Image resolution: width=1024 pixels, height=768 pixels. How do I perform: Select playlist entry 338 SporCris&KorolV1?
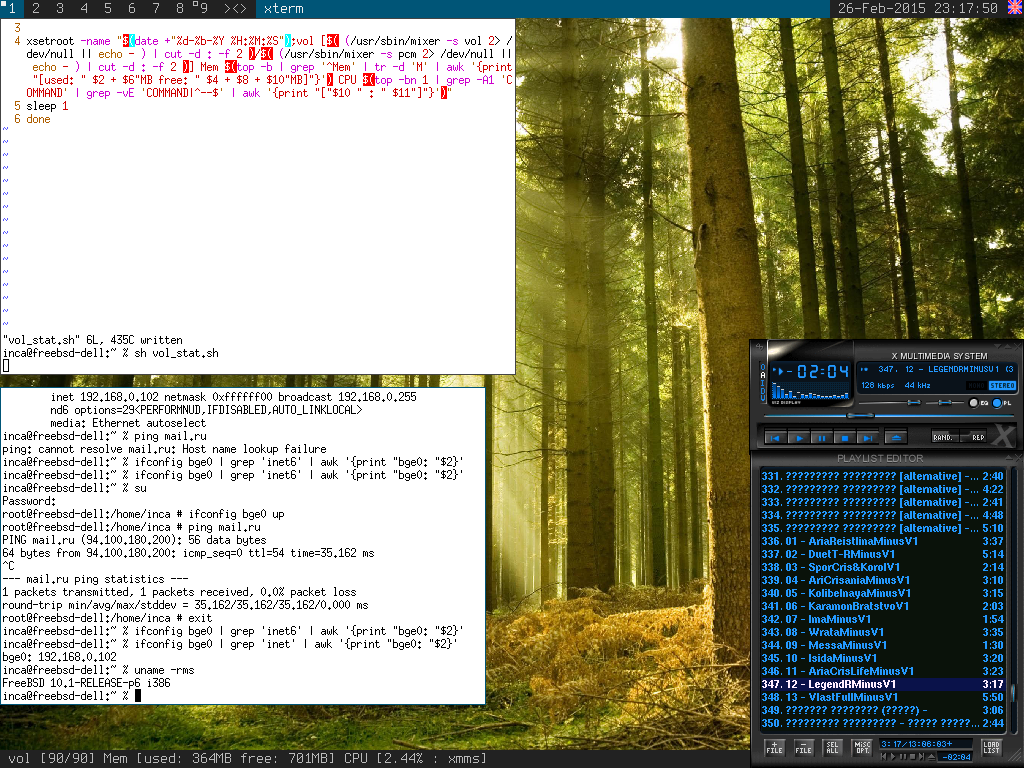click(x=882, y=568)
